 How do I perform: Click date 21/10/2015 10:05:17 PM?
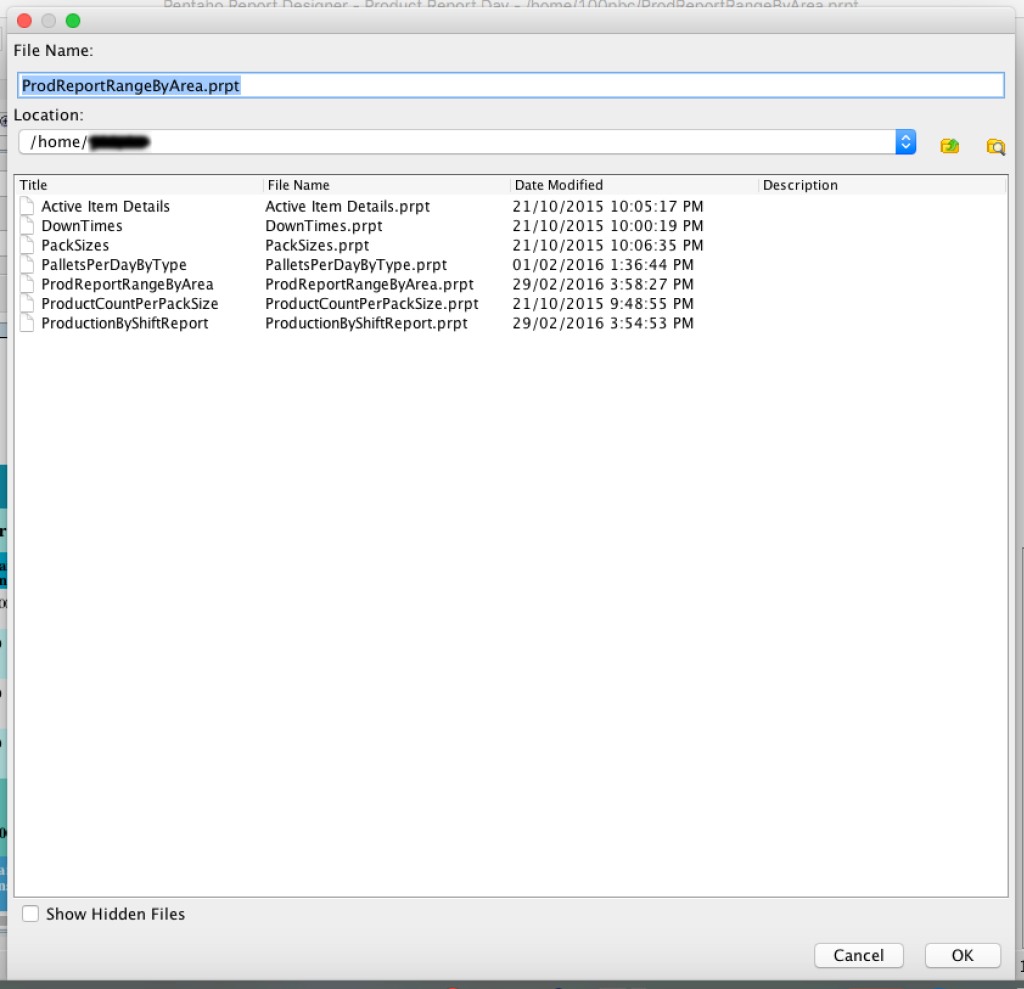[608, 206]
